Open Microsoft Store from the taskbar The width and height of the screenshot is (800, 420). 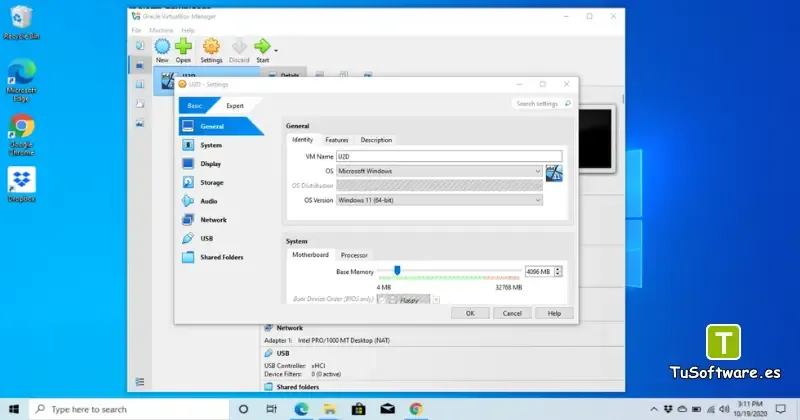click(x=358, y=409)
